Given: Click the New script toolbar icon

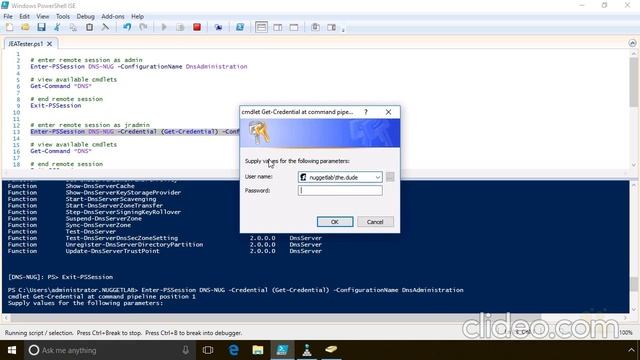Looking at the screenshot, I should click(9, 27).
